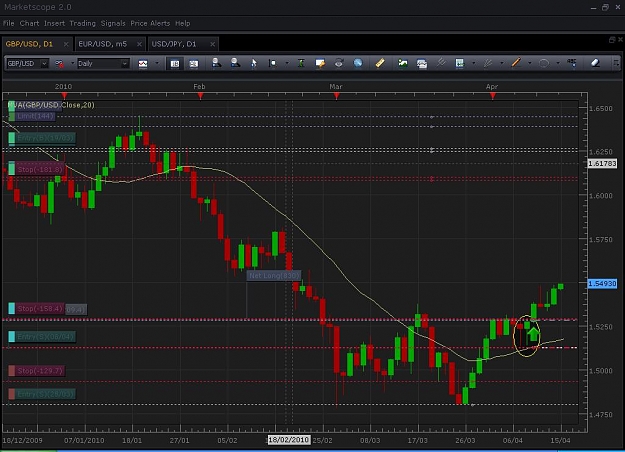Close the EUR/USD, m5 tab
Viewport: 625px width, 452px height.
tap(139, 44)
